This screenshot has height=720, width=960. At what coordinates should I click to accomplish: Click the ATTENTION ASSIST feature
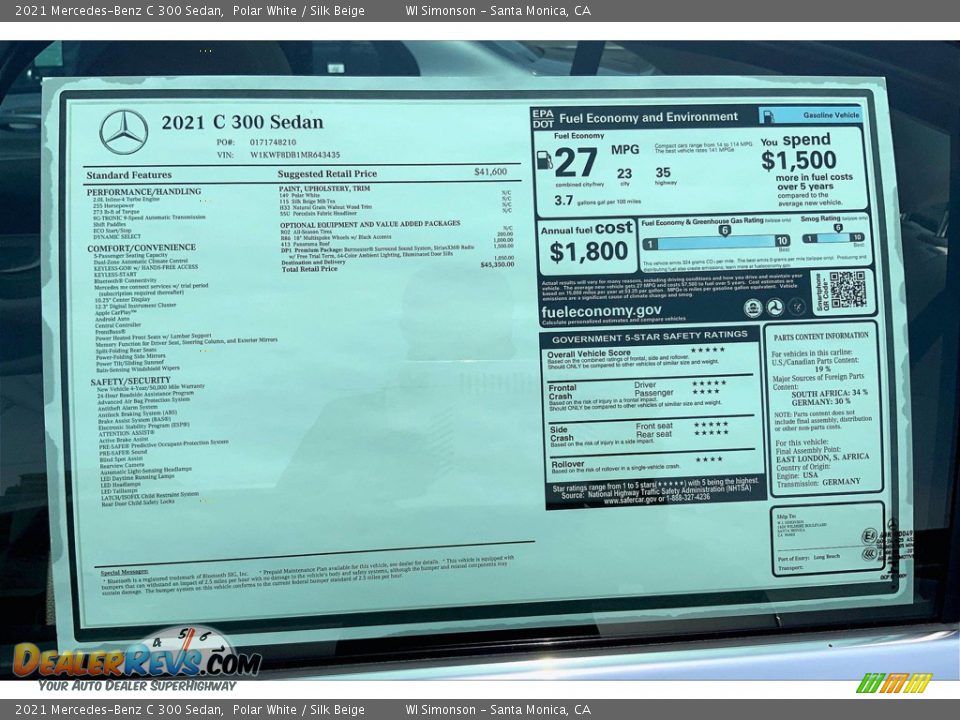pyautogui.click(x=127, y=433)
